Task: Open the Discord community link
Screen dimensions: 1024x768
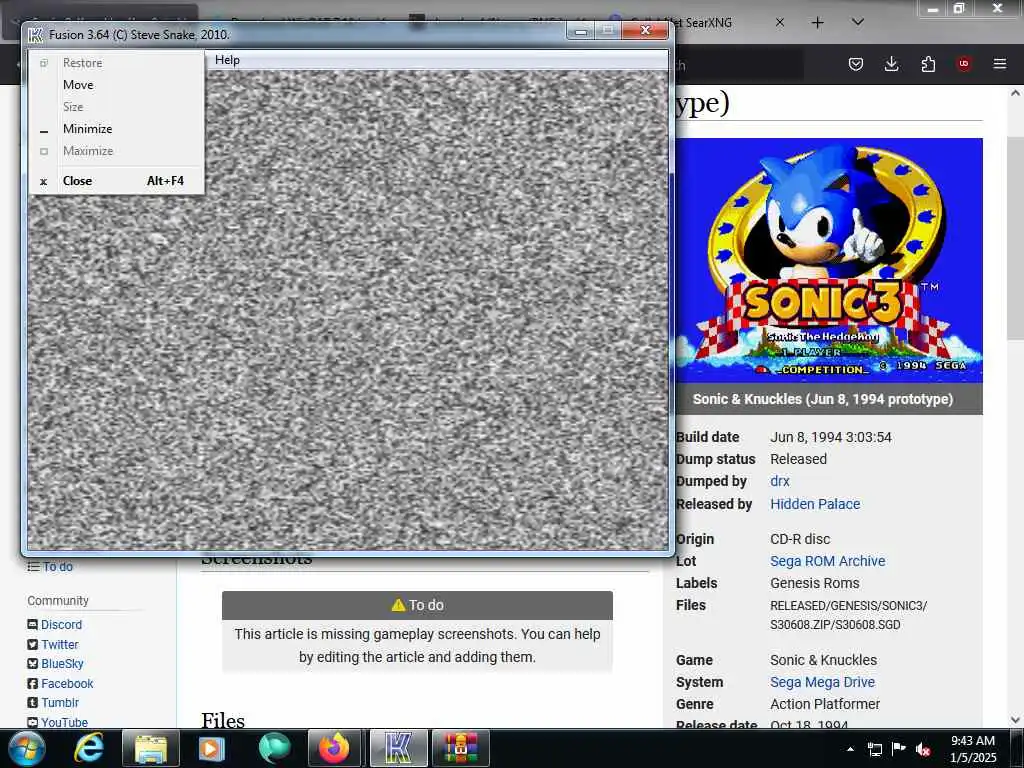Action: tap(61, 625)
